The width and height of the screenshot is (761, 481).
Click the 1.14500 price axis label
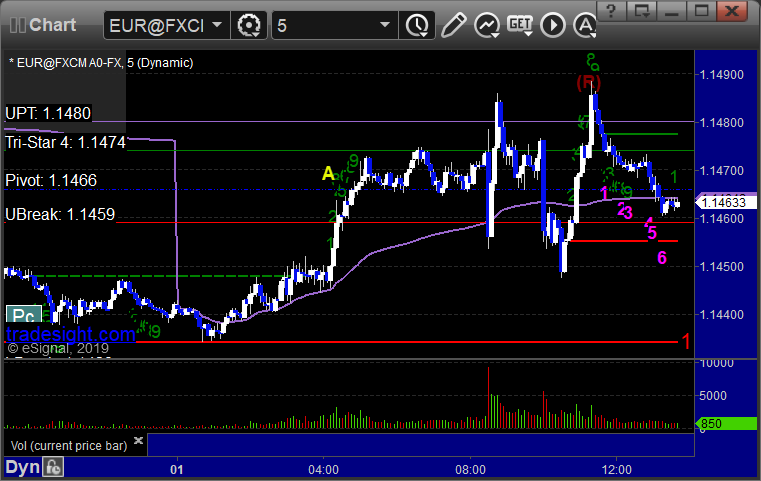[x=722, y=266]
